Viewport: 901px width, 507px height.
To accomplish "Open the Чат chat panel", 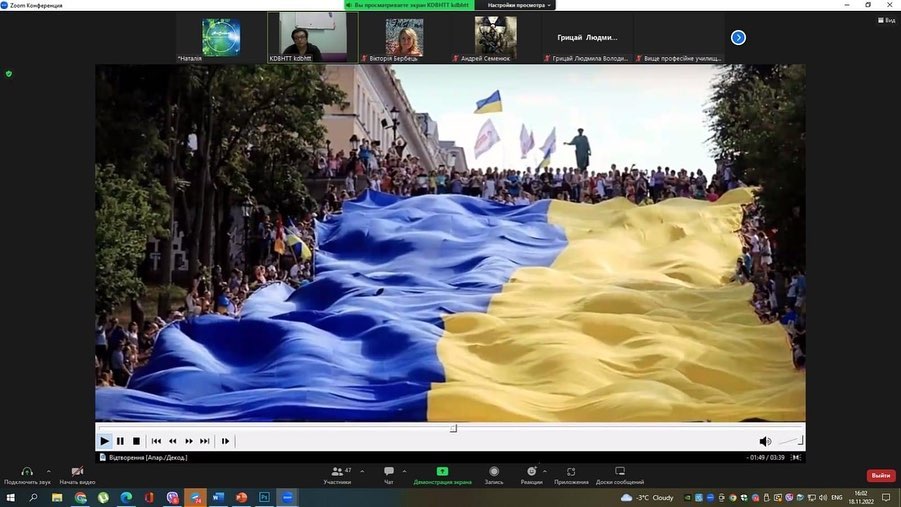I will click(389, 475).
